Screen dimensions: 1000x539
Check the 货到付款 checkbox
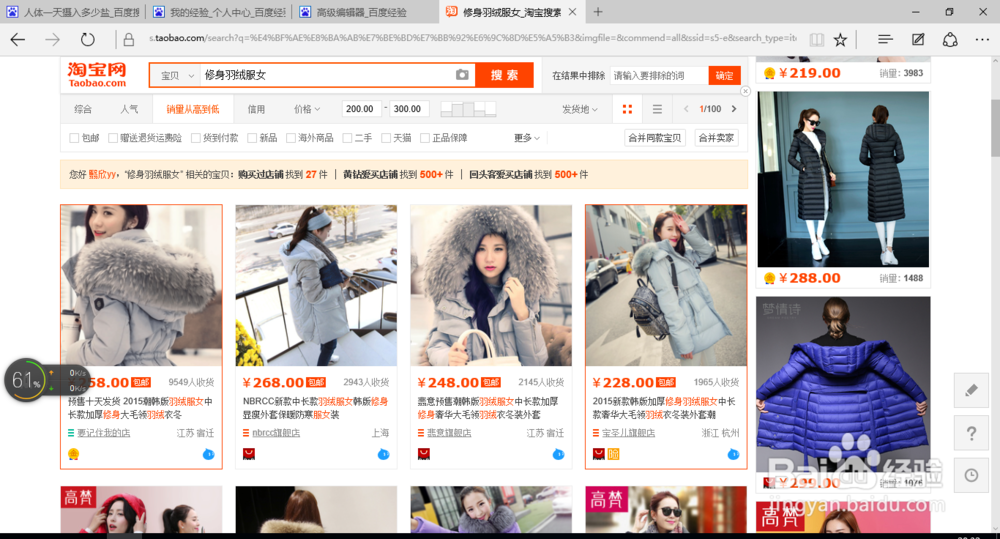(x=196, y=138)
